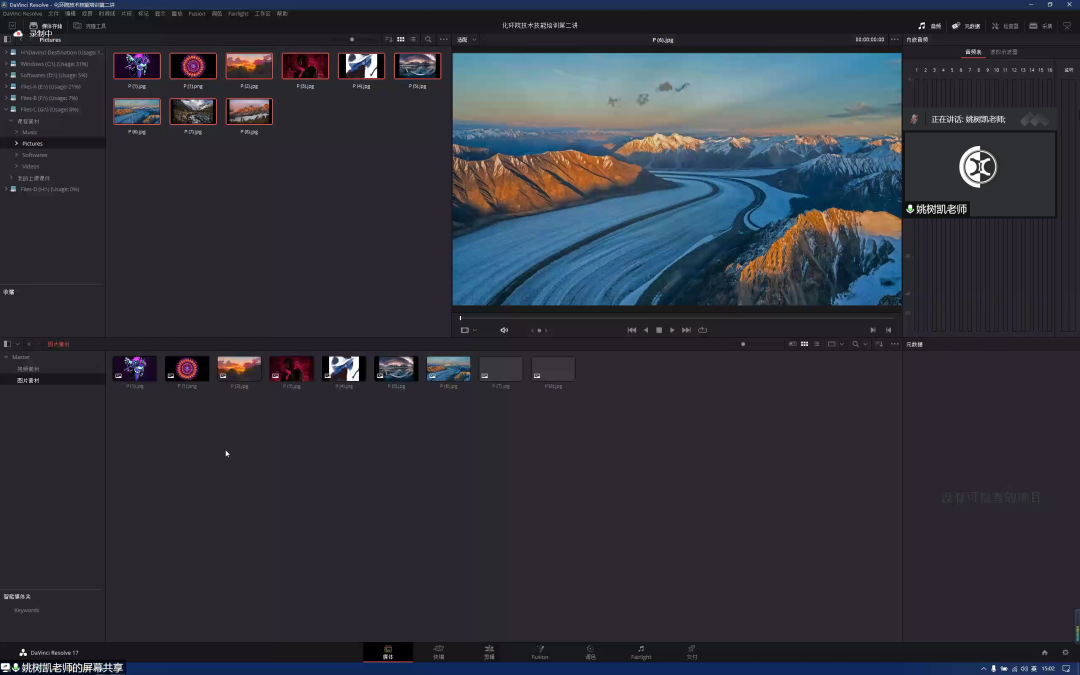1080x675 pixels.
Task: Mute the viewer audio with the speaker icon
Action: tap(504, 330)
